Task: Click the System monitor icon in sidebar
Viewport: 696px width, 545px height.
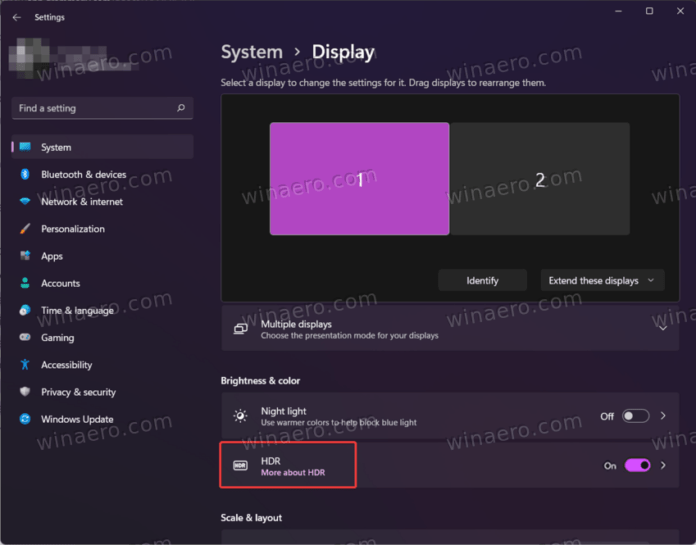Action: click(25, 147)
